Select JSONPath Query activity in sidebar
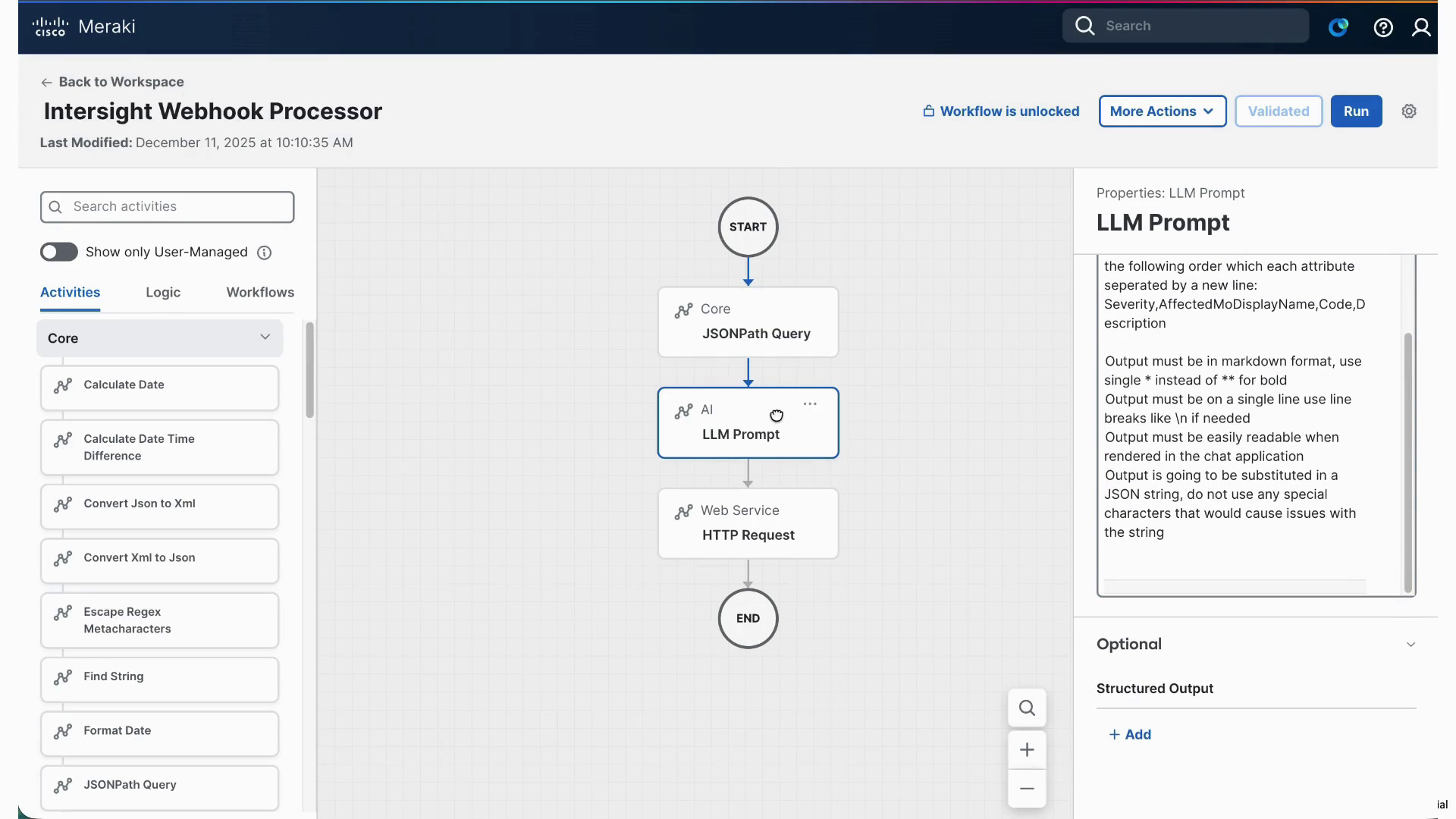The width and height of the screenshot is (1456, 819). (159, 788)
